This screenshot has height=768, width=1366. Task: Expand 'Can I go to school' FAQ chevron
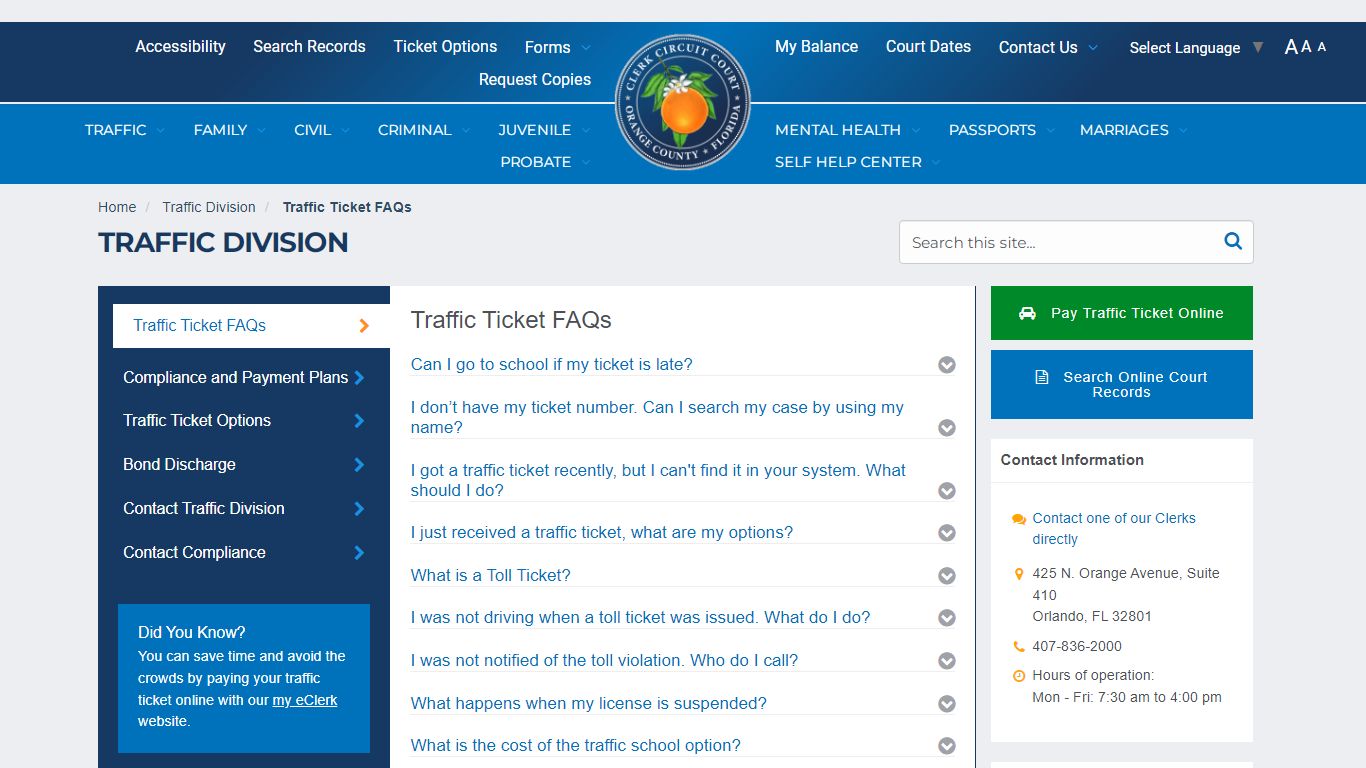tap(947, 366)
